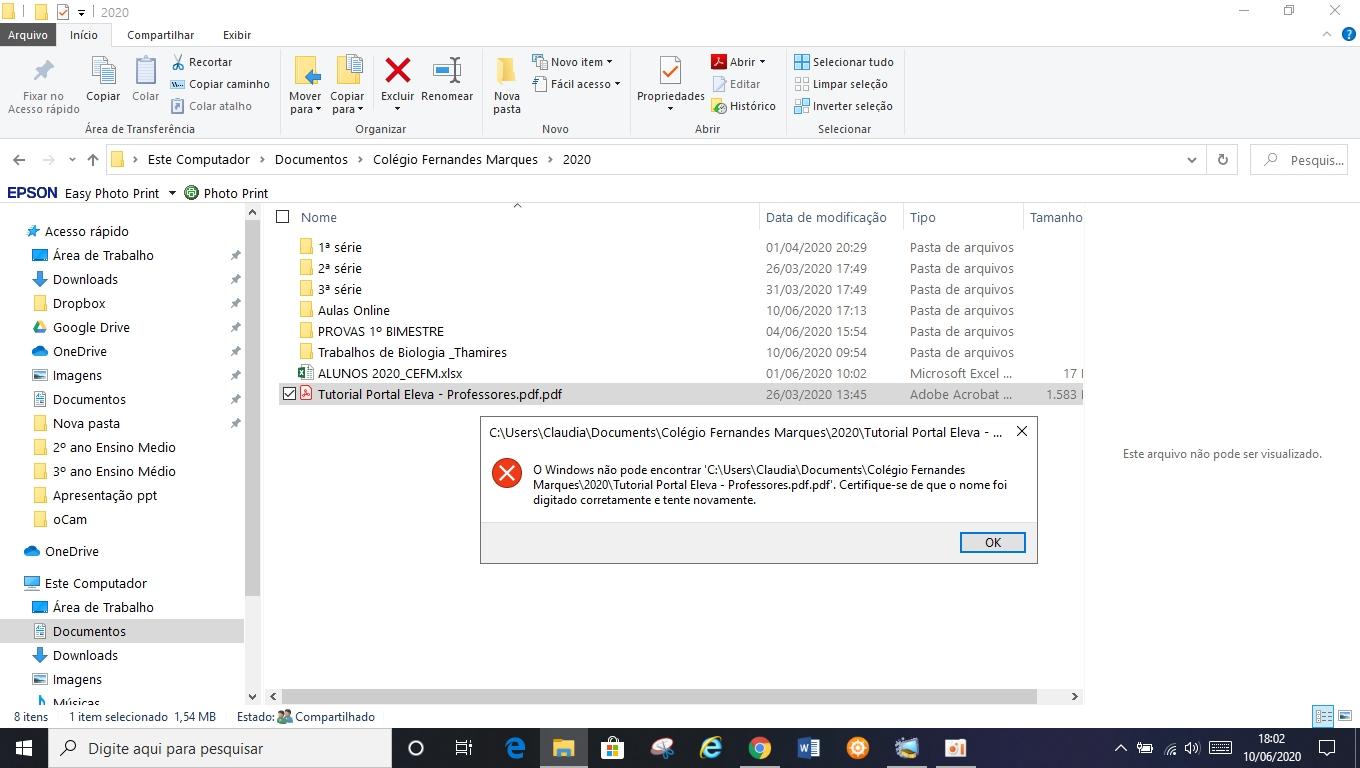Click the red Excluir icon
This screenshot has width=1360, height=768.
pyautogui.click(x=398, y=70)
